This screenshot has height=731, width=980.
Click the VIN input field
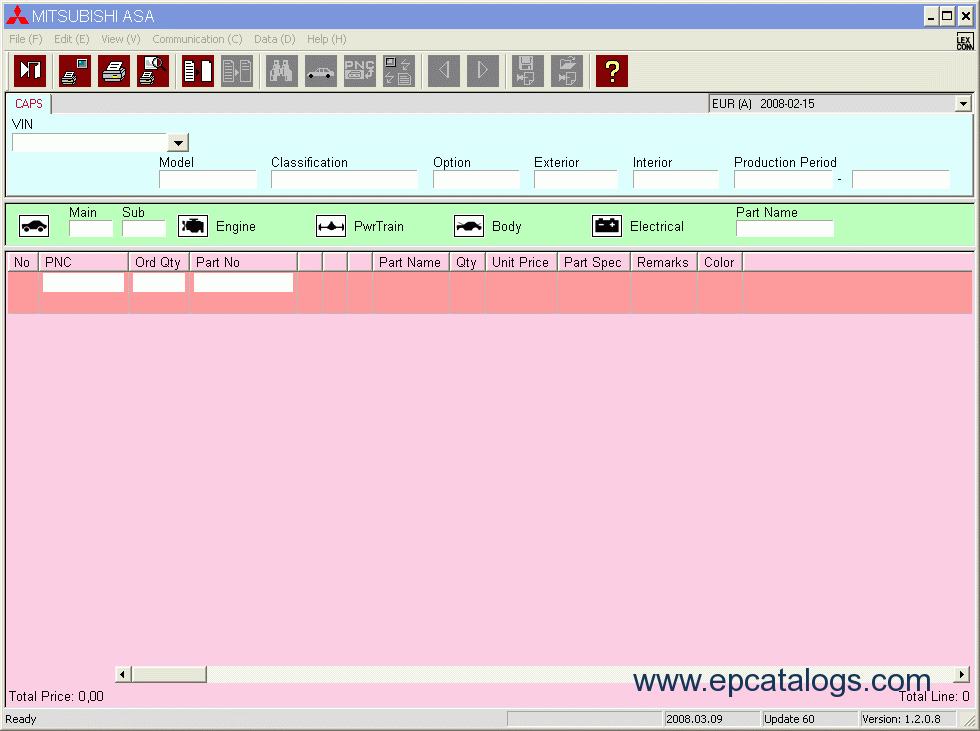point(90,143)
